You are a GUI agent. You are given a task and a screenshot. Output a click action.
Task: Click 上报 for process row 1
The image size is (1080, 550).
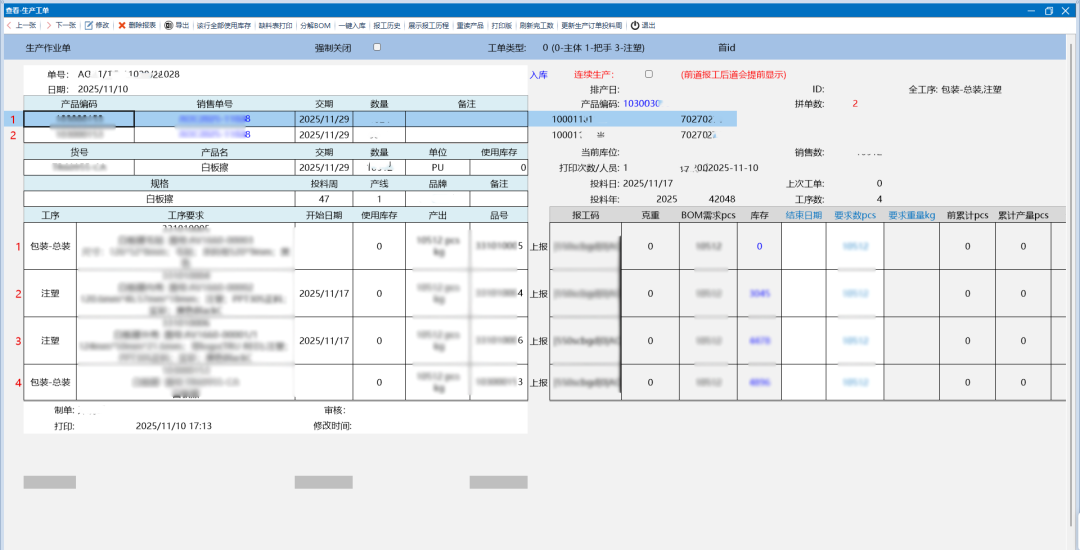[539, 246]
